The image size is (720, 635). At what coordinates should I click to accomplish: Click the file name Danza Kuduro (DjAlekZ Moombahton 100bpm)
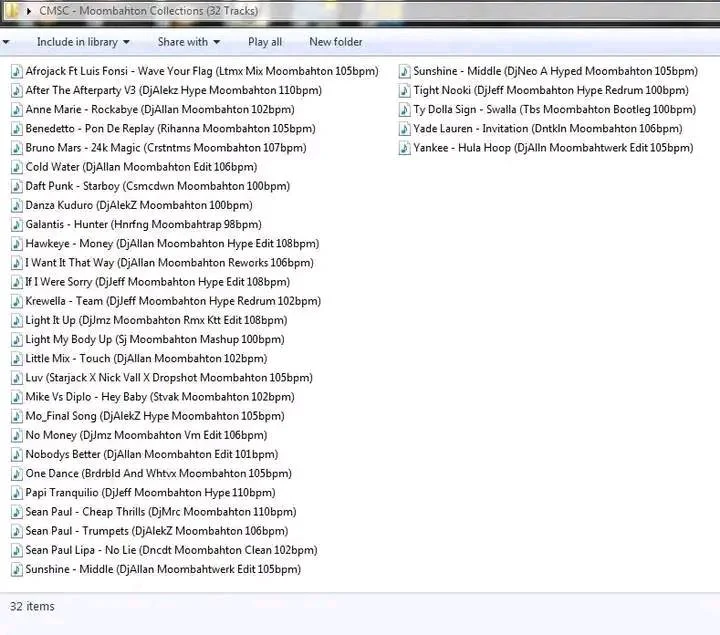coord(139,205)
